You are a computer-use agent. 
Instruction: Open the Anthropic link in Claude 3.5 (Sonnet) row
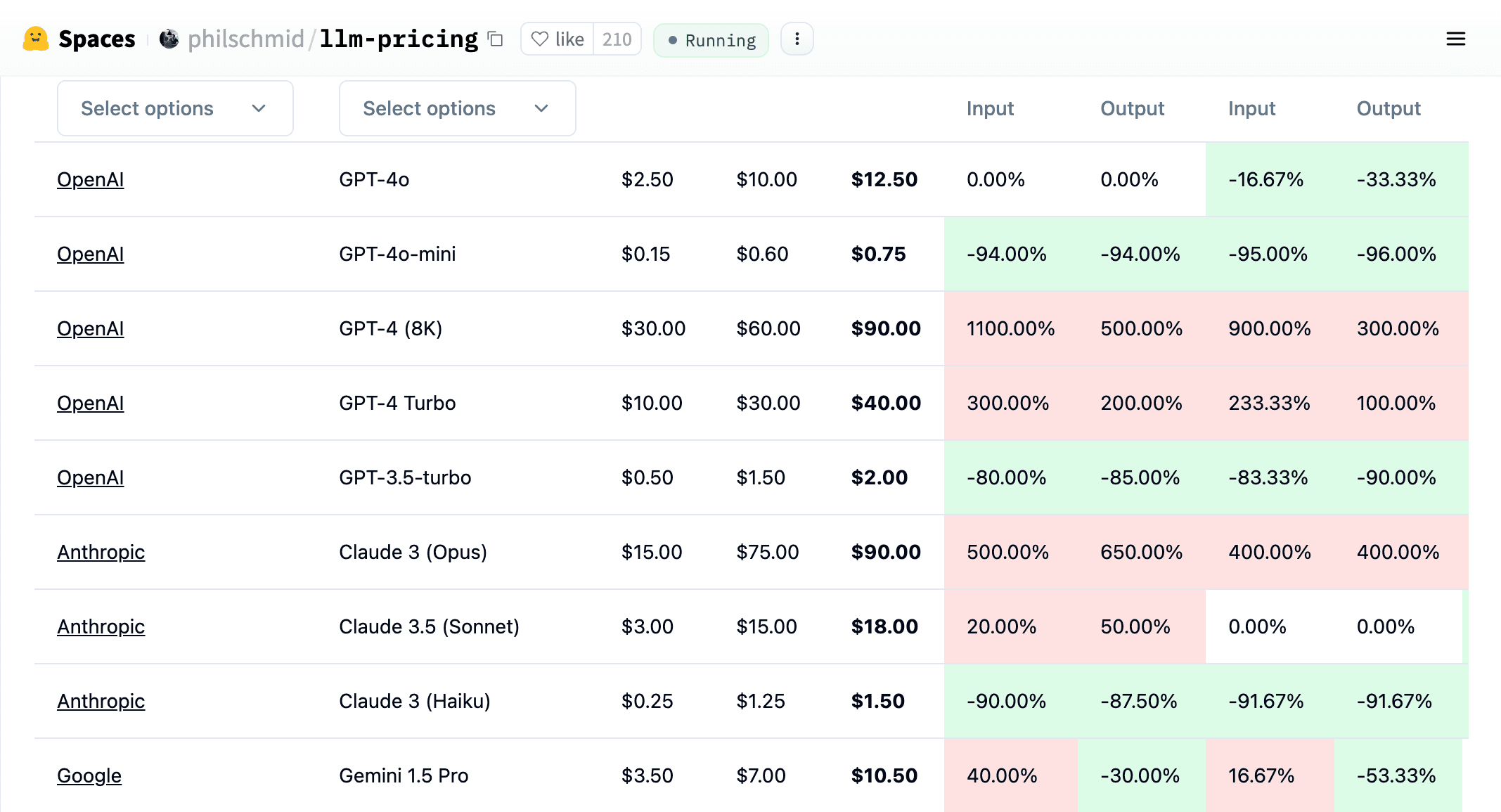tap(101, 626)
